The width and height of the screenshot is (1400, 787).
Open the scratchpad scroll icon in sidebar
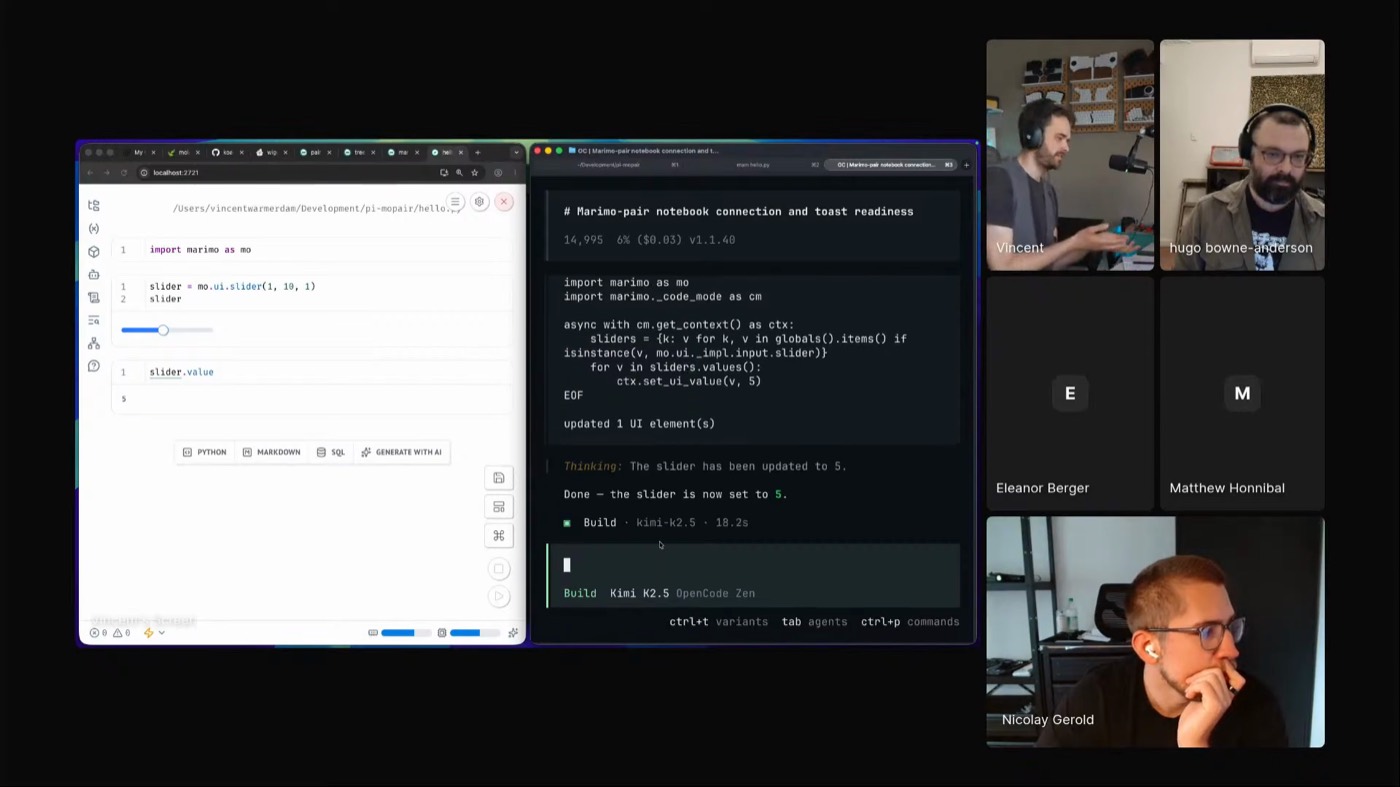(x=94, y=297)
